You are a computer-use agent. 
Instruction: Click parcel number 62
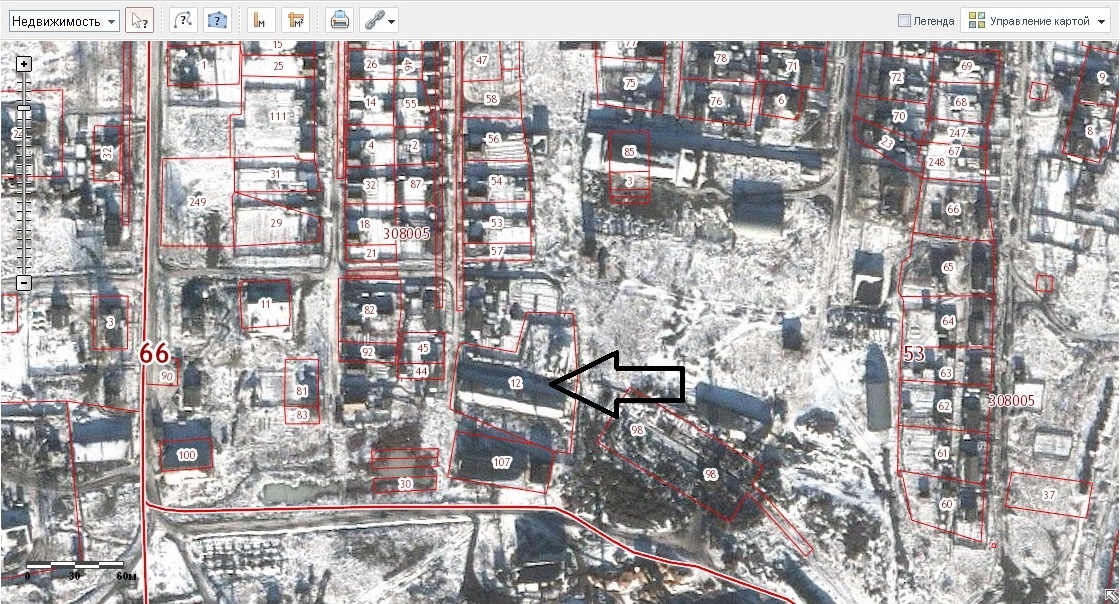point(944,406)
